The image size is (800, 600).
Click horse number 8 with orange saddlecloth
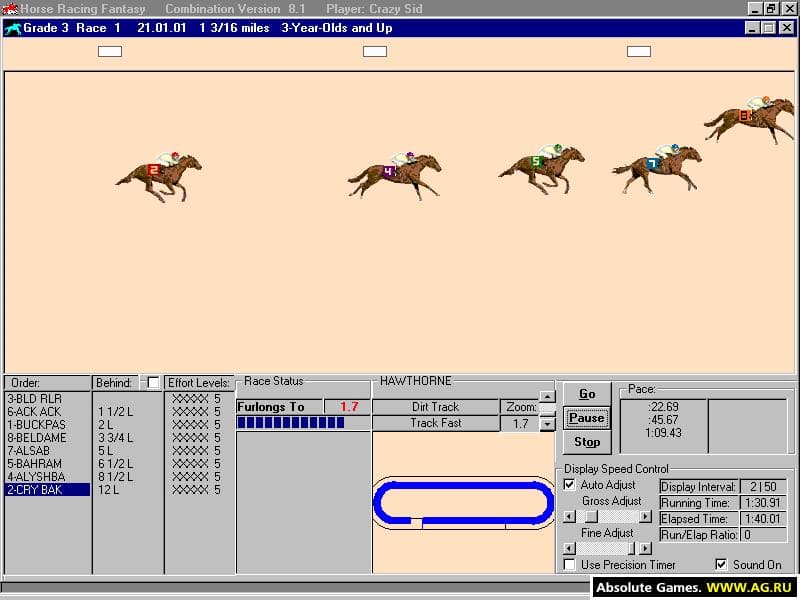pos(750,119)
